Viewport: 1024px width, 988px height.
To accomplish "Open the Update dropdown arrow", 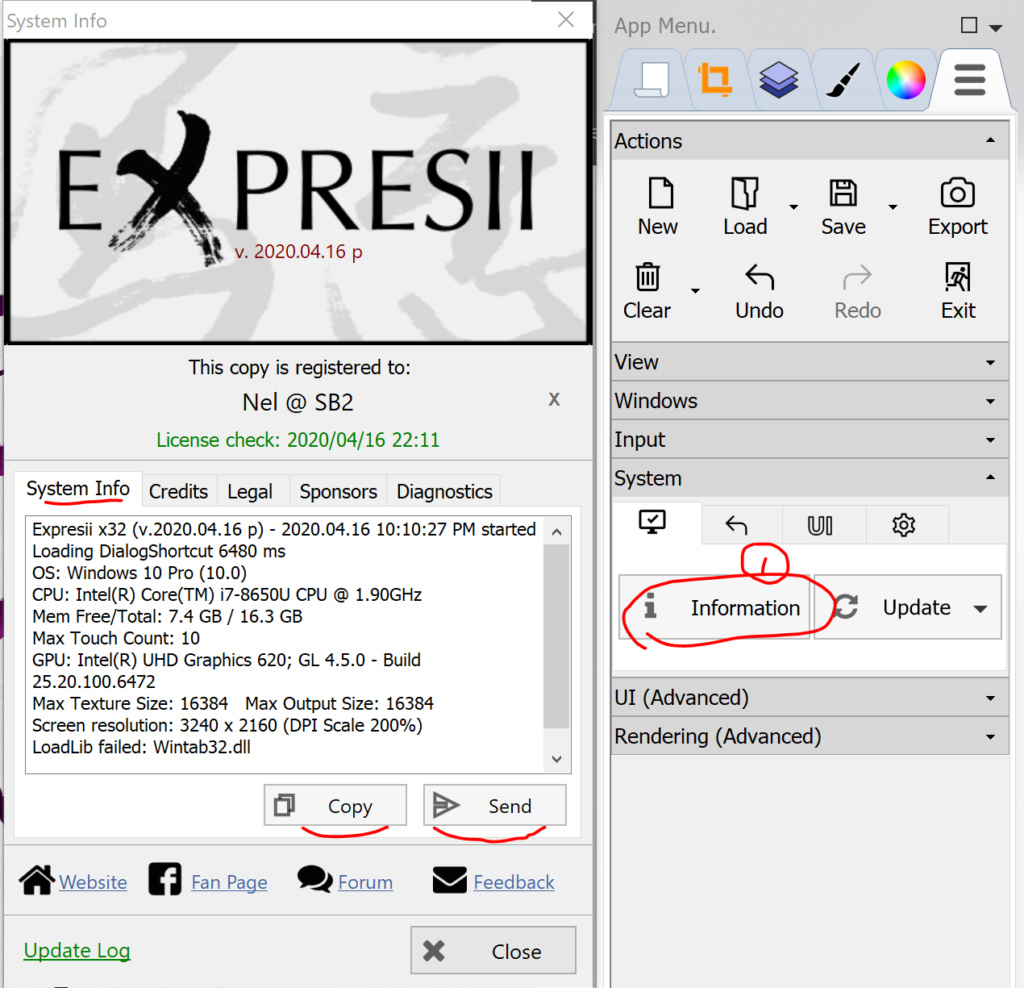I will (981, 609).
